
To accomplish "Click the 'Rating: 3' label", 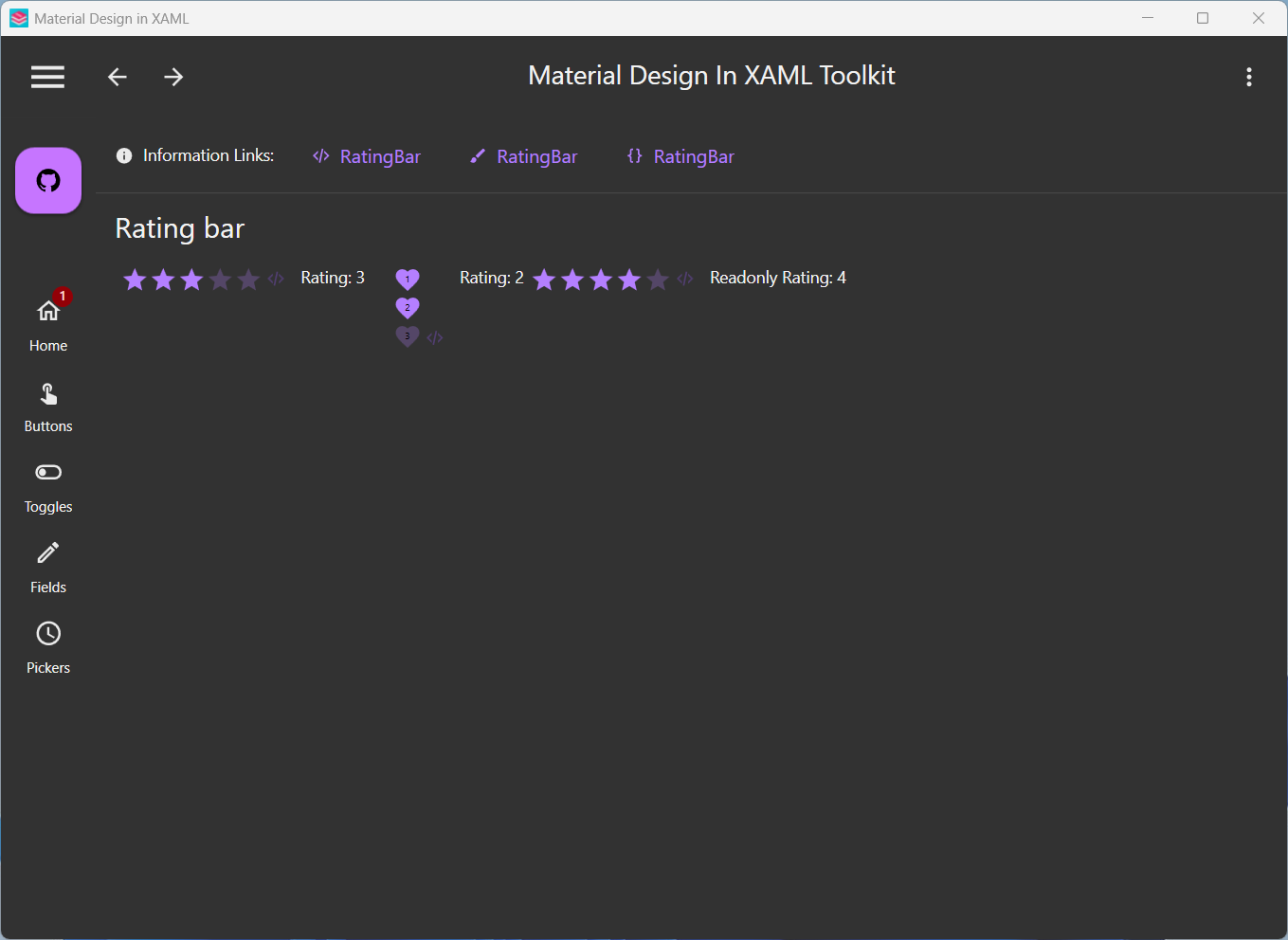I will 333,278.
